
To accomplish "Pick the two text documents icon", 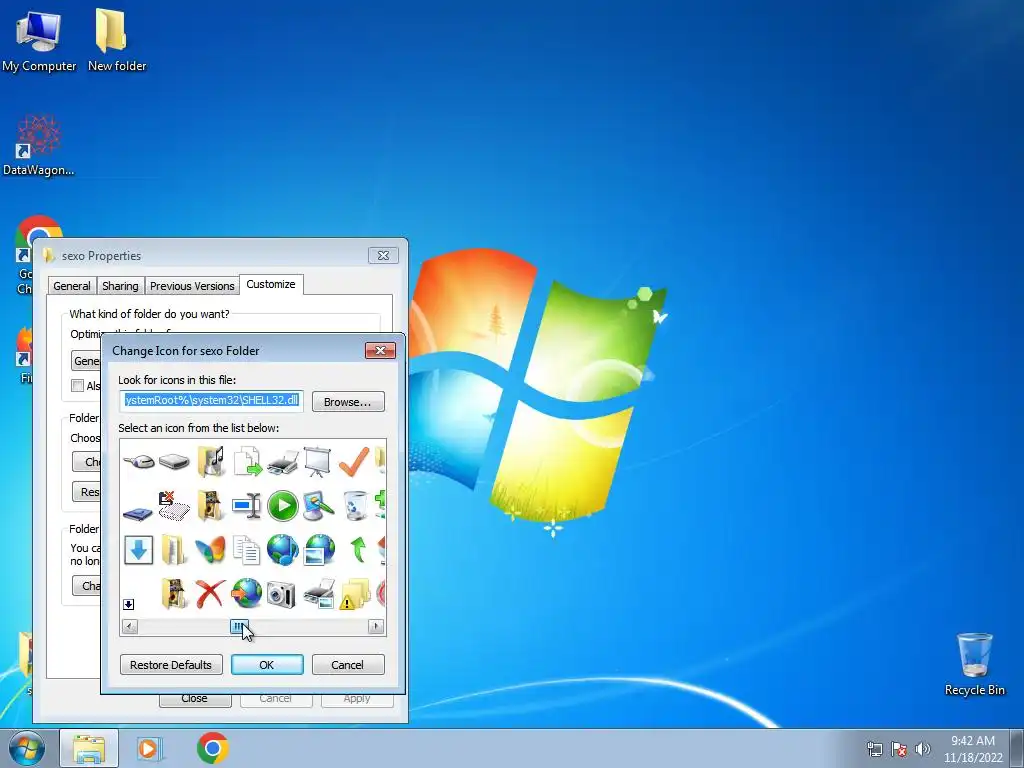I will [x=246, y=551].
